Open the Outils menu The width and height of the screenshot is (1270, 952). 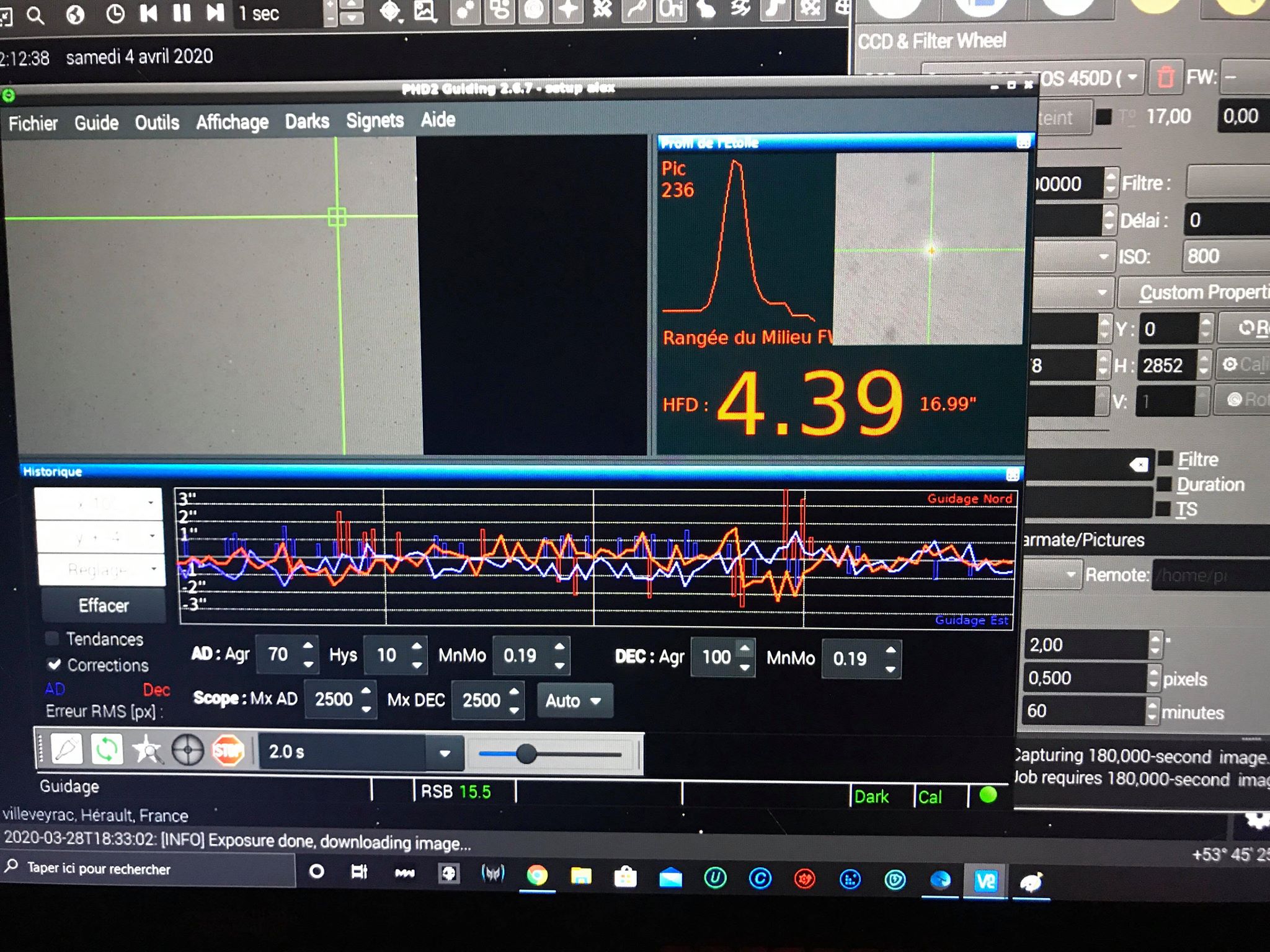click(157, 123)
